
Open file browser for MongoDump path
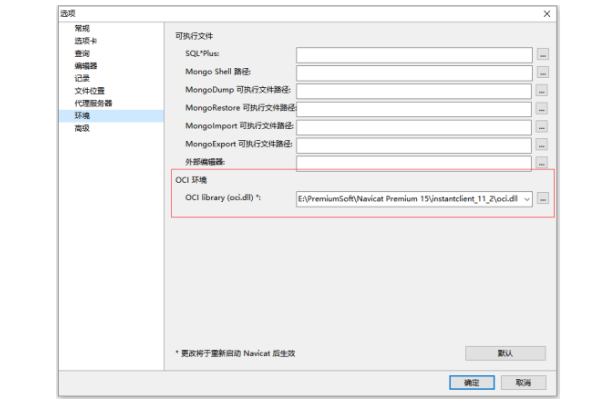click(542, 91)
